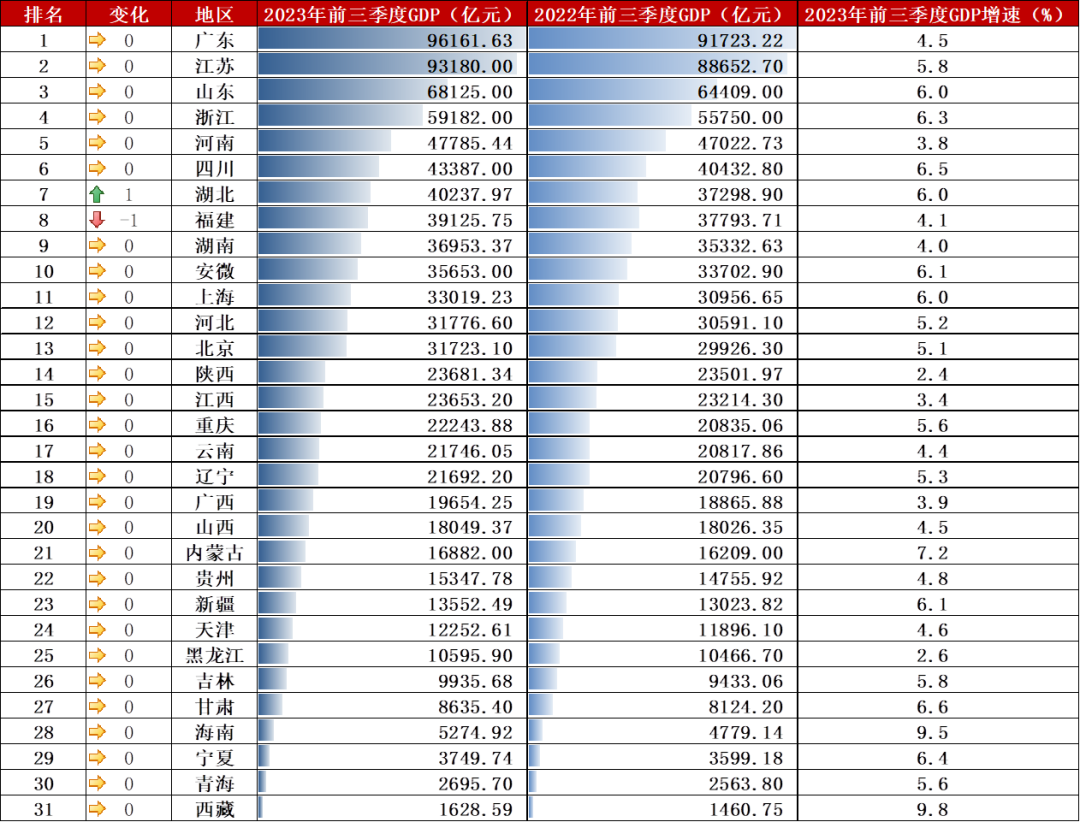Select 2.4 growth rate for 陕西

(x=932, y=374)
